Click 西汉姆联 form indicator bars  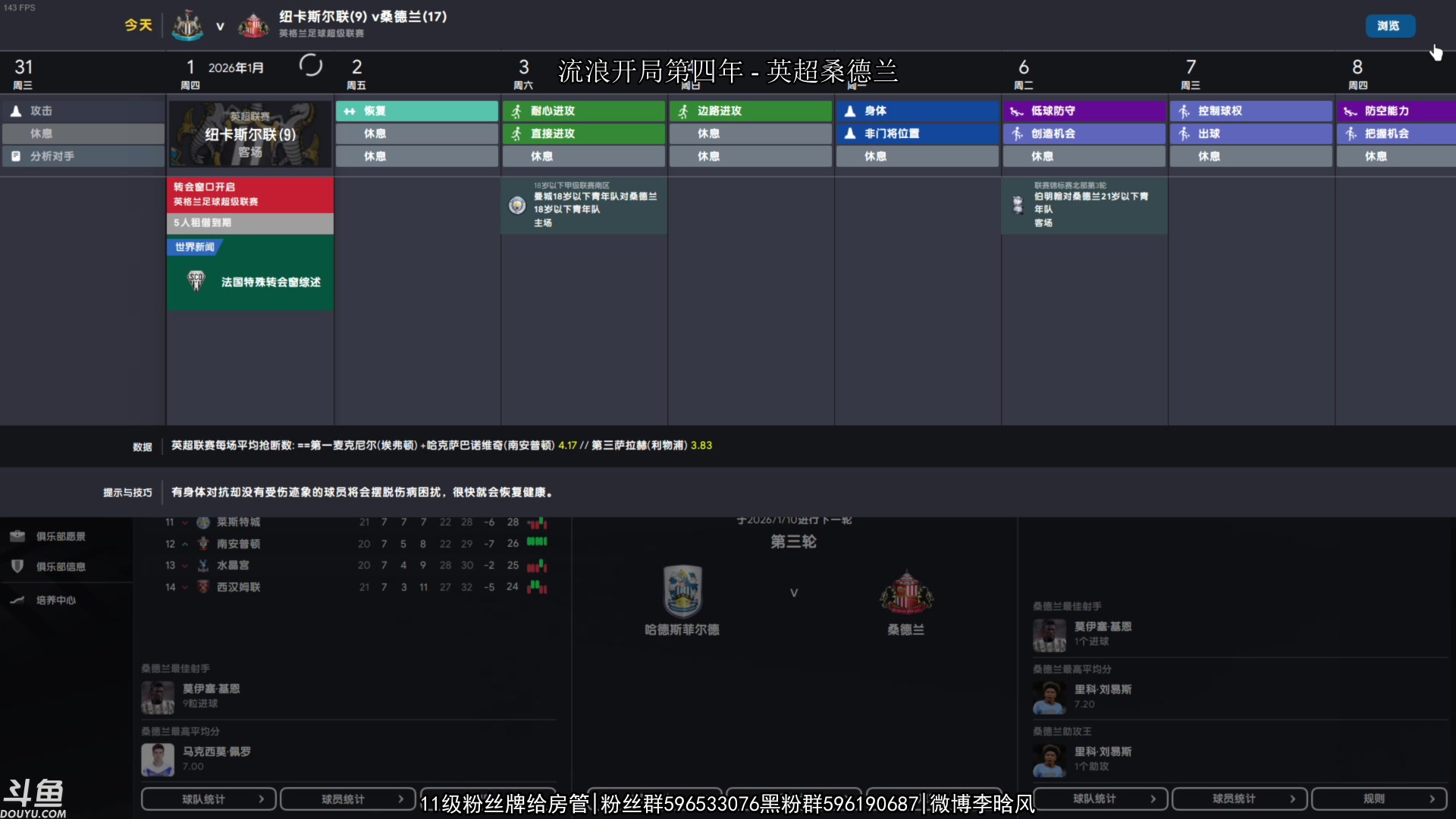[537, 586]
